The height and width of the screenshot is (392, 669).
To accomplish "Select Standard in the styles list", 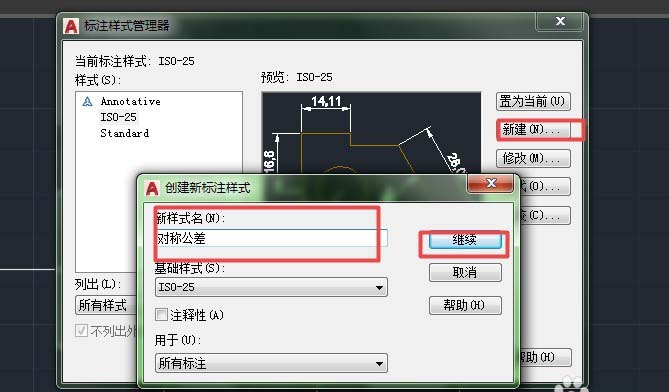I will [125, 133].
